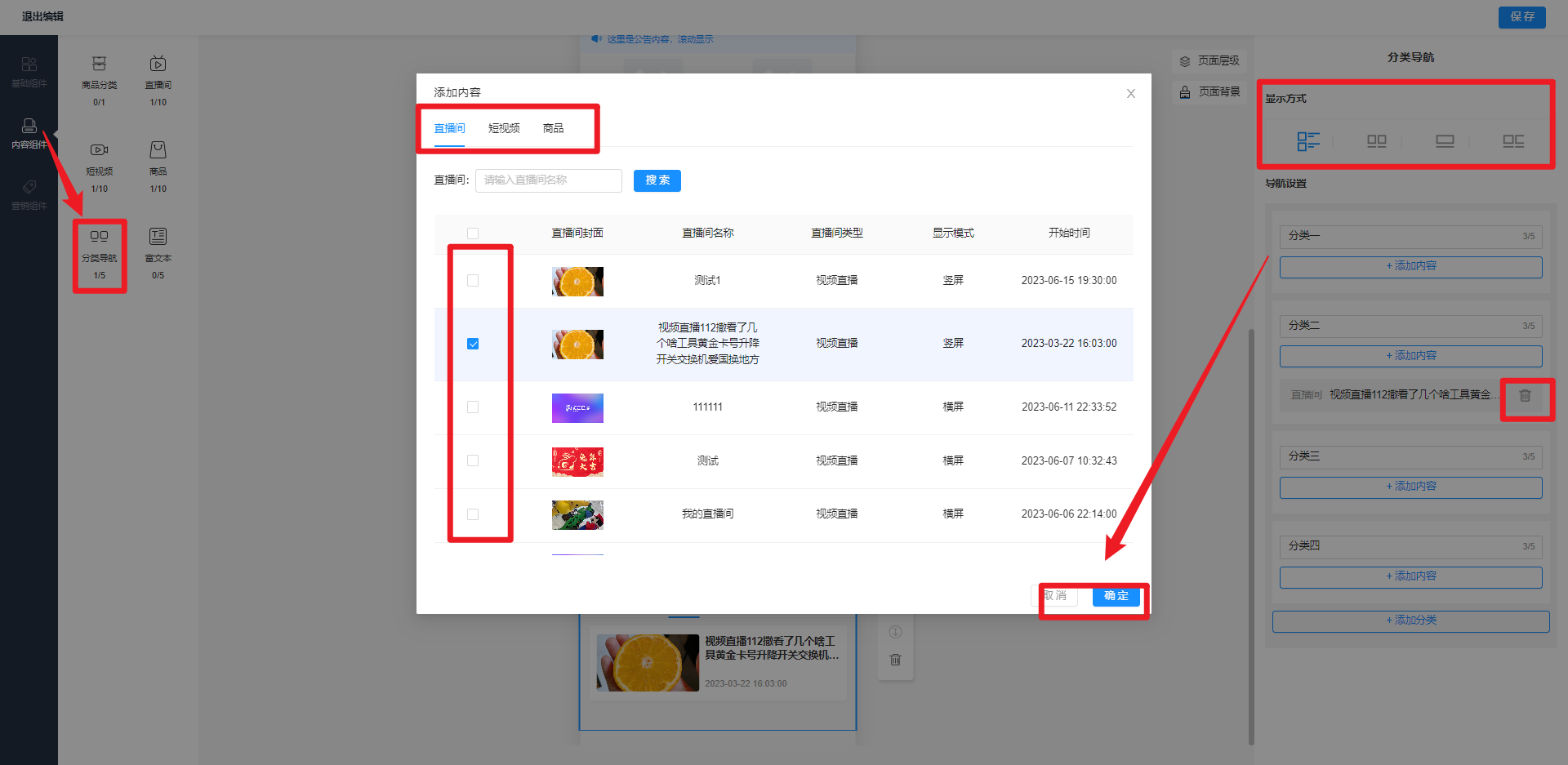Select the 富文本 component icon

click(x=158, y=237)
